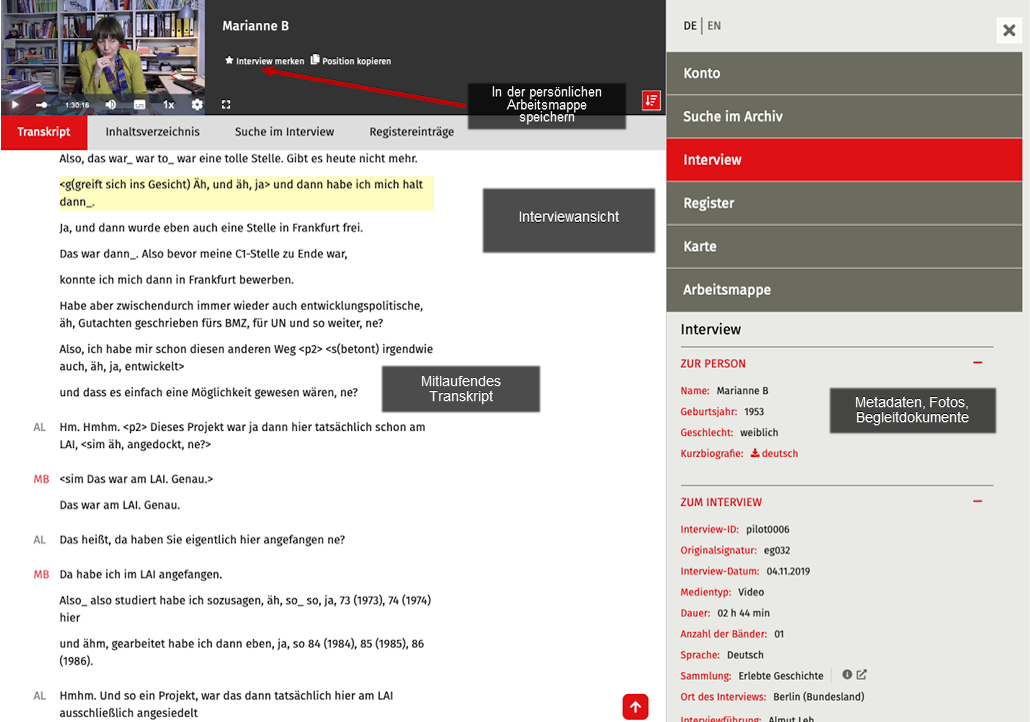1030x722 pixels.
Task: Click line "und ähm, gearbeitet habe ich dann eben"
Action: [242, 652]
